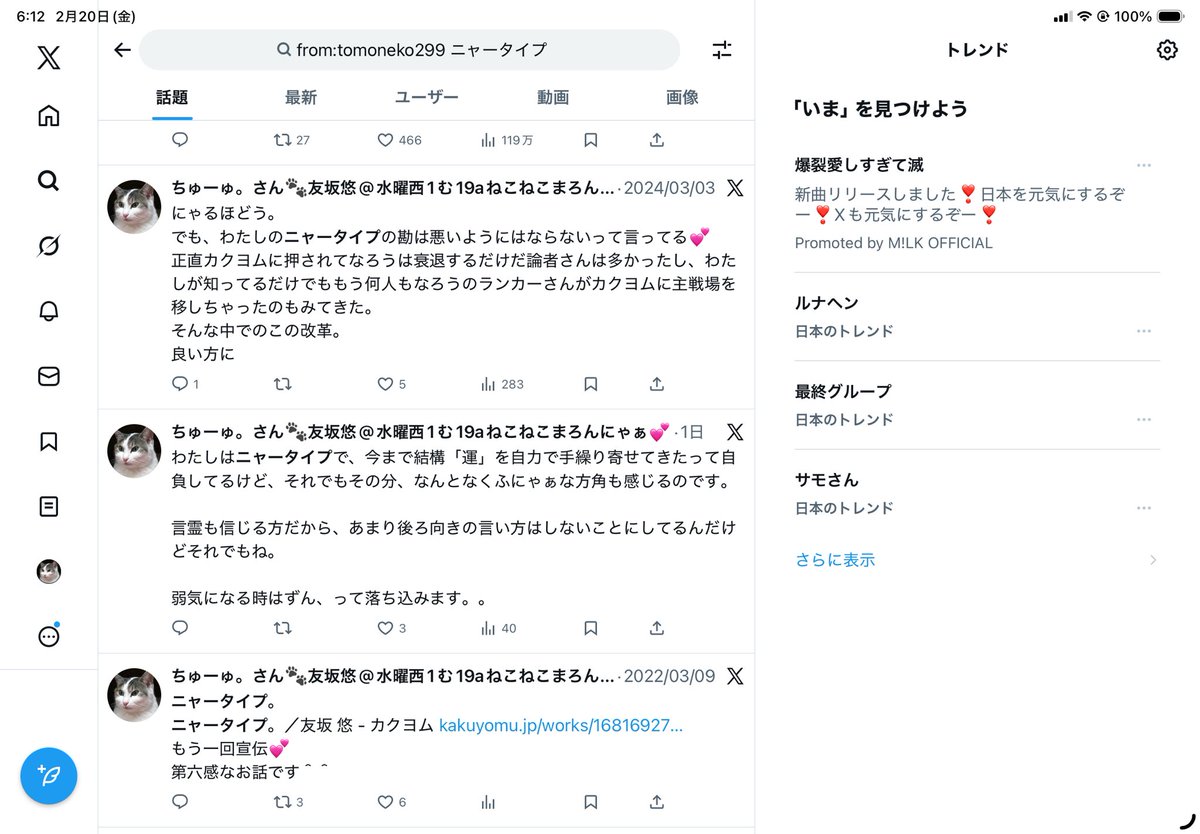
Task: Share the post with 466 likes
Action: click(657, 140)
